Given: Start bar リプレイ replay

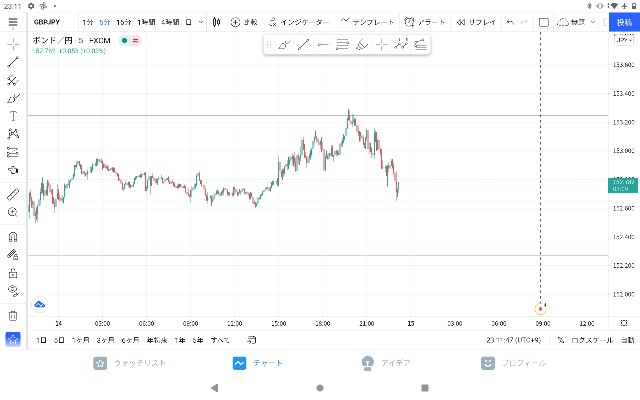Looking at the screenshot, I should click(x=476, y=22).
